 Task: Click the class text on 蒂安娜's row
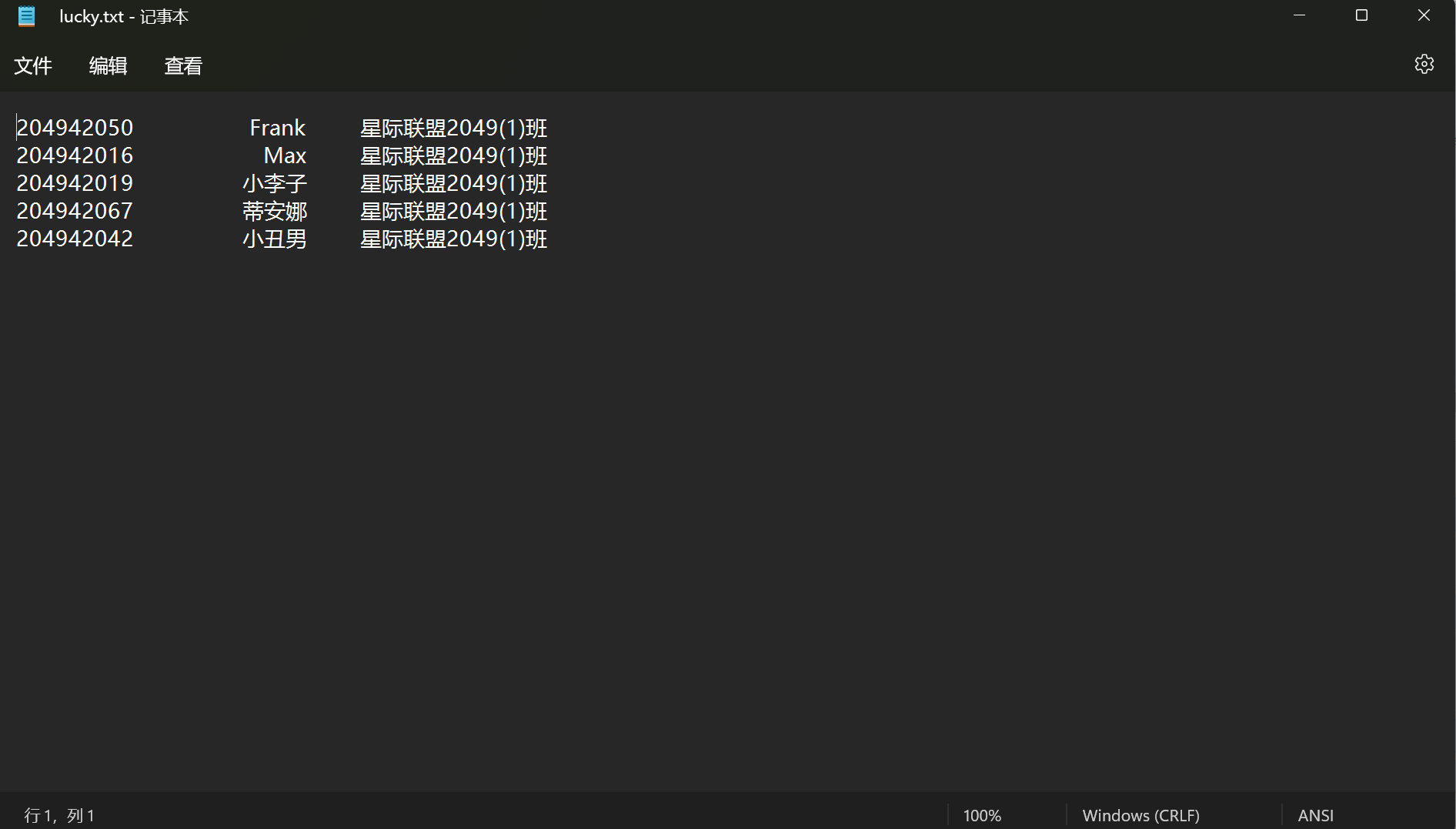click(454, 211)
